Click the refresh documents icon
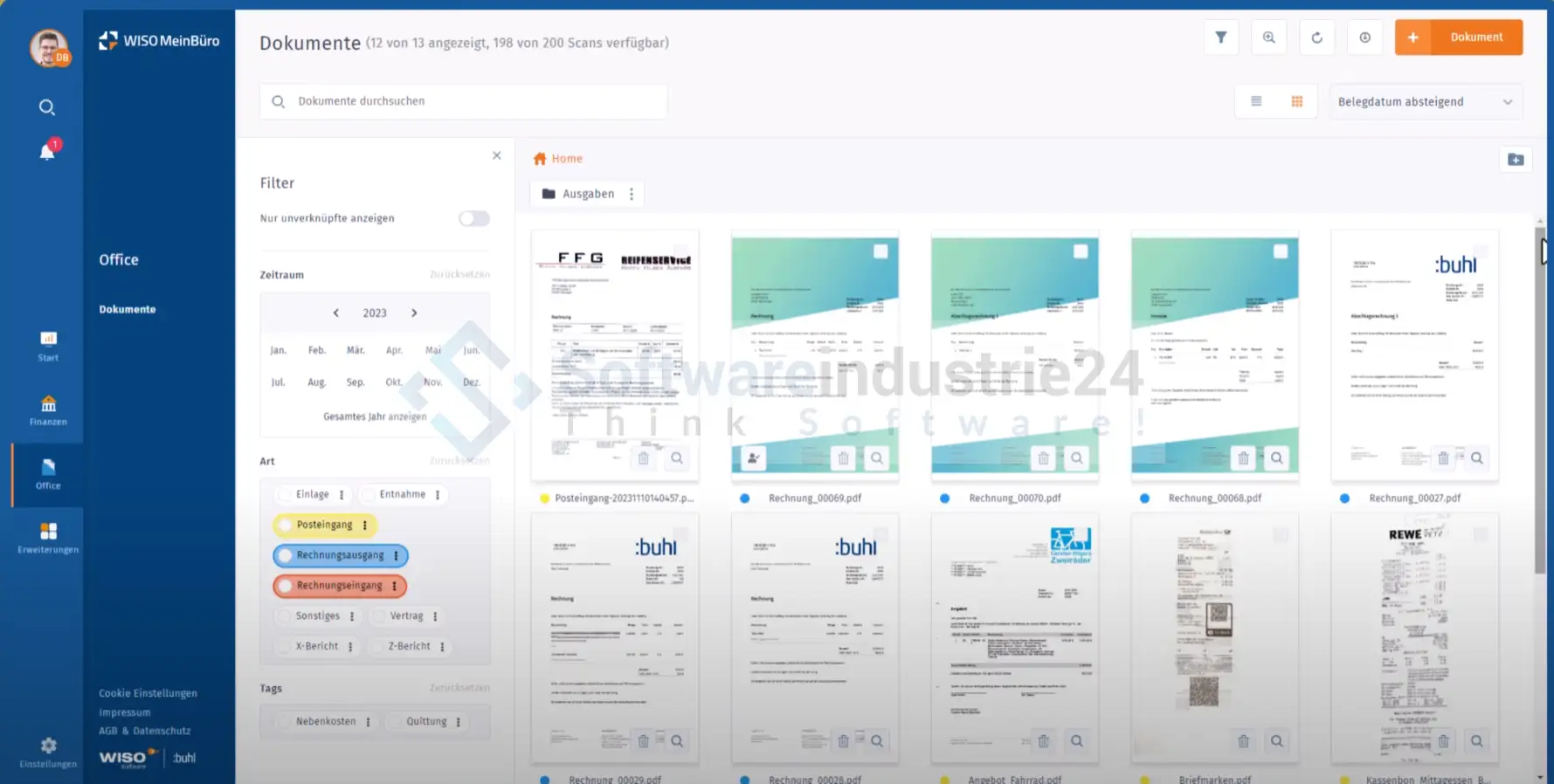1554x784 pixels. (1316, 38)
